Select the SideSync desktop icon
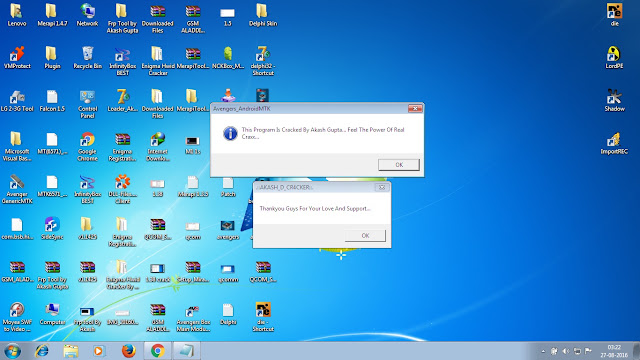The image size is (640, 360). [52, 229]
